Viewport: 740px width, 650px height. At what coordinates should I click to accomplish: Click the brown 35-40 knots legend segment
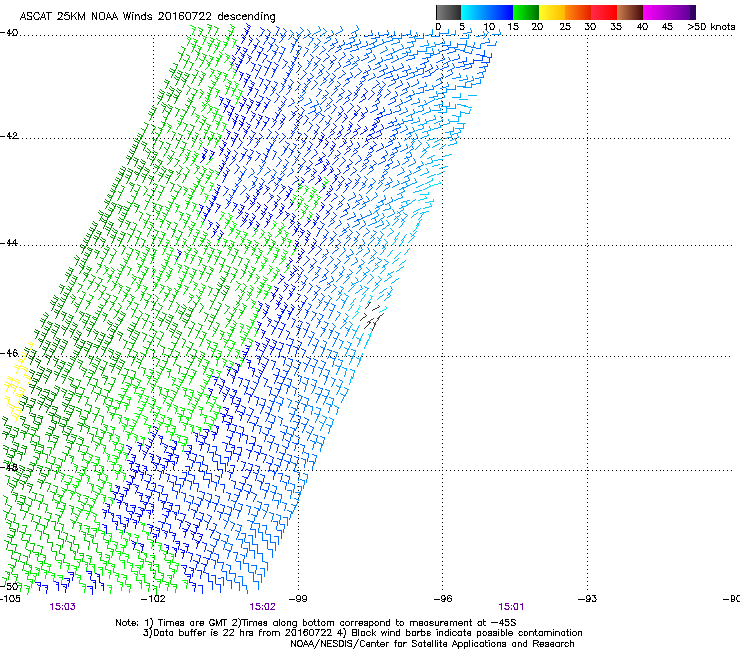pyautogui.click(x=630, y=12)
